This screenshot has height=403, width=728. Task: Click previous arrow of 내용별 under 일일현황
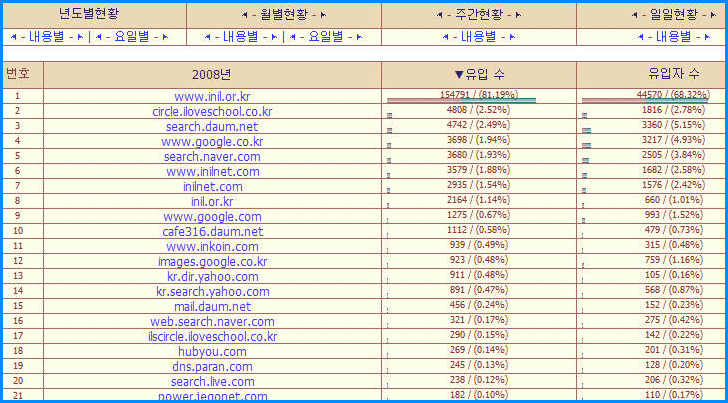[640, 37]
